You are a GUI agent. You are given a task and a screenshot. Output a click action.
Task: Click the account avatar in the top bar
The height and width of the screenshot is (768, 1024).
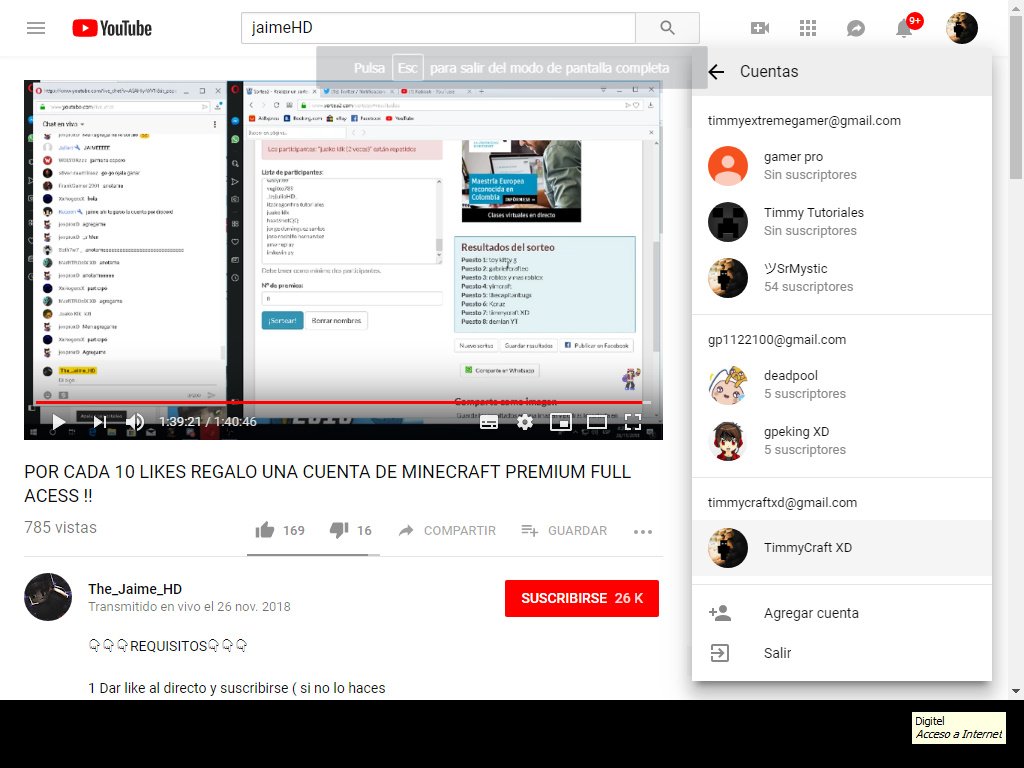962,28
